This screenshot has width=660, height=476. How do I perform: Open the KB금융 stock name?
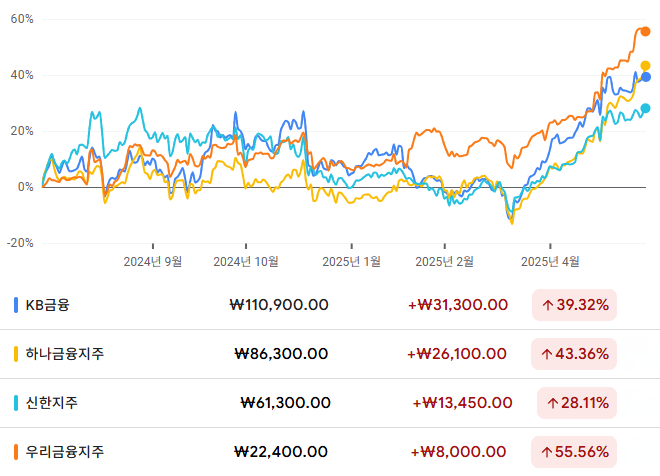click(x=47, y=304)
